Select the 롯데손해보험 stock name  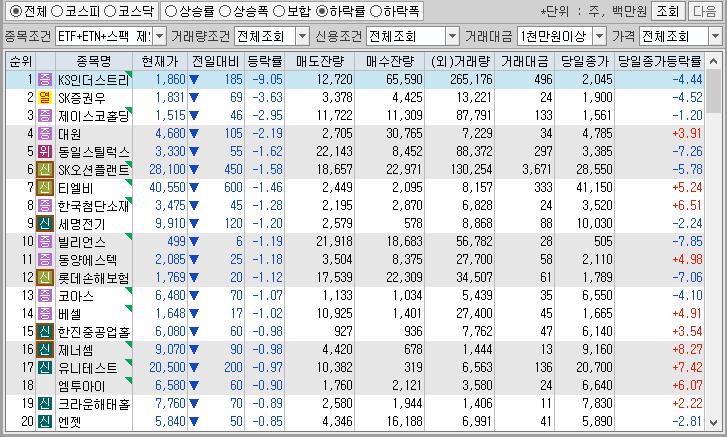(x=94, y=278)
